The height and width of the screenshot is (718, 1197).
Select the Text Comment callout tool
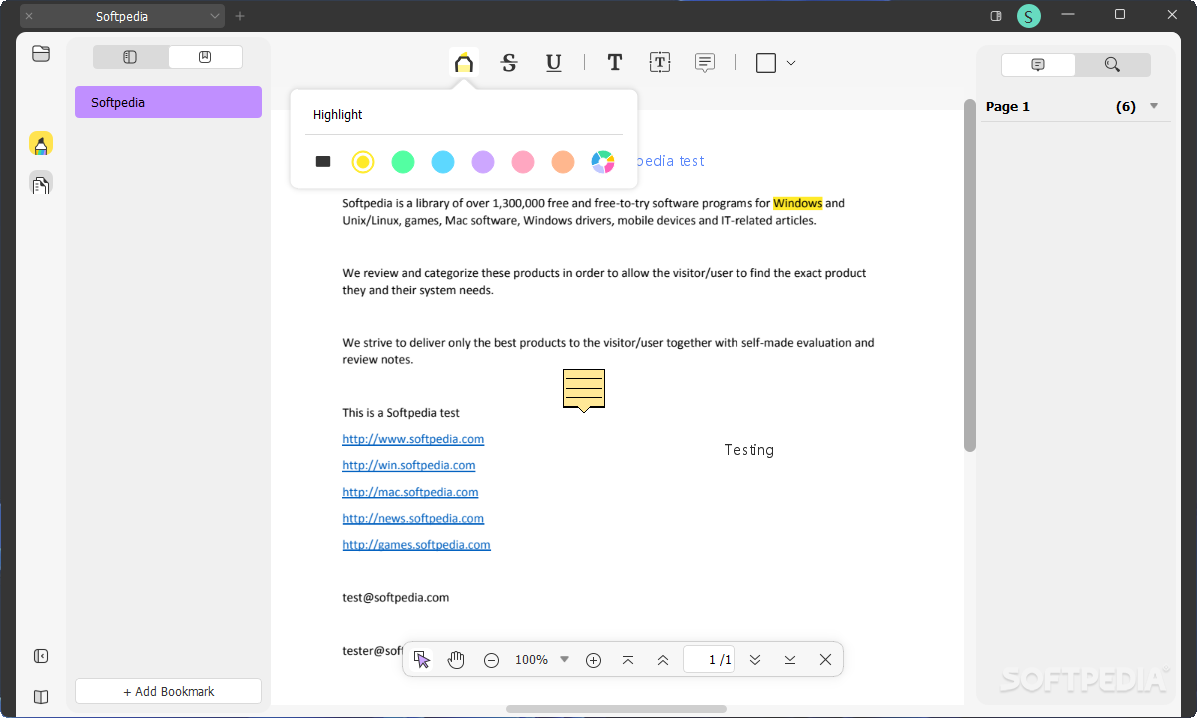click(705, 63)
